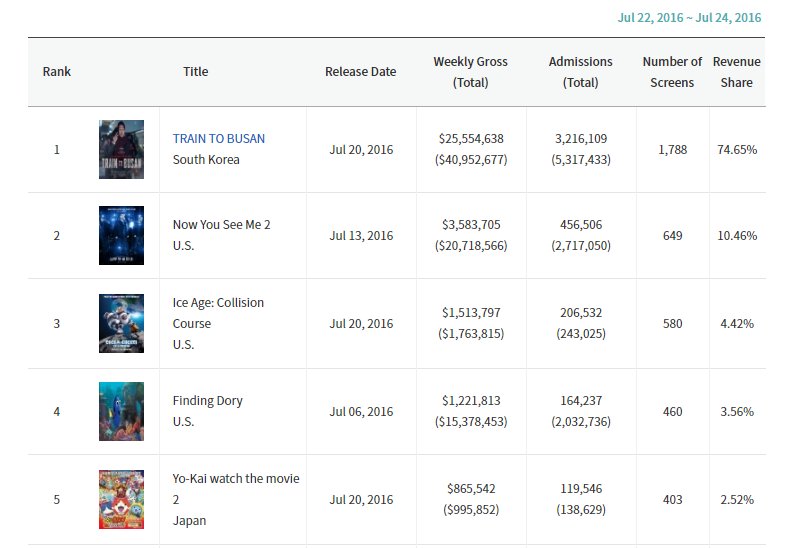
Task: Click the Yo-Kai Watch movie poster
Action: pos(121,499)
